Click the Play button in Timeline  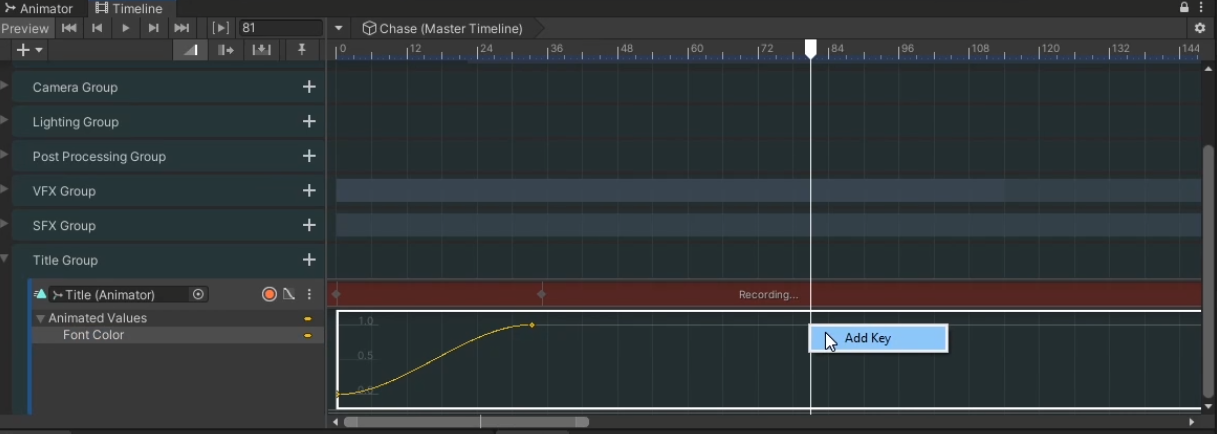tap(125, 28)
